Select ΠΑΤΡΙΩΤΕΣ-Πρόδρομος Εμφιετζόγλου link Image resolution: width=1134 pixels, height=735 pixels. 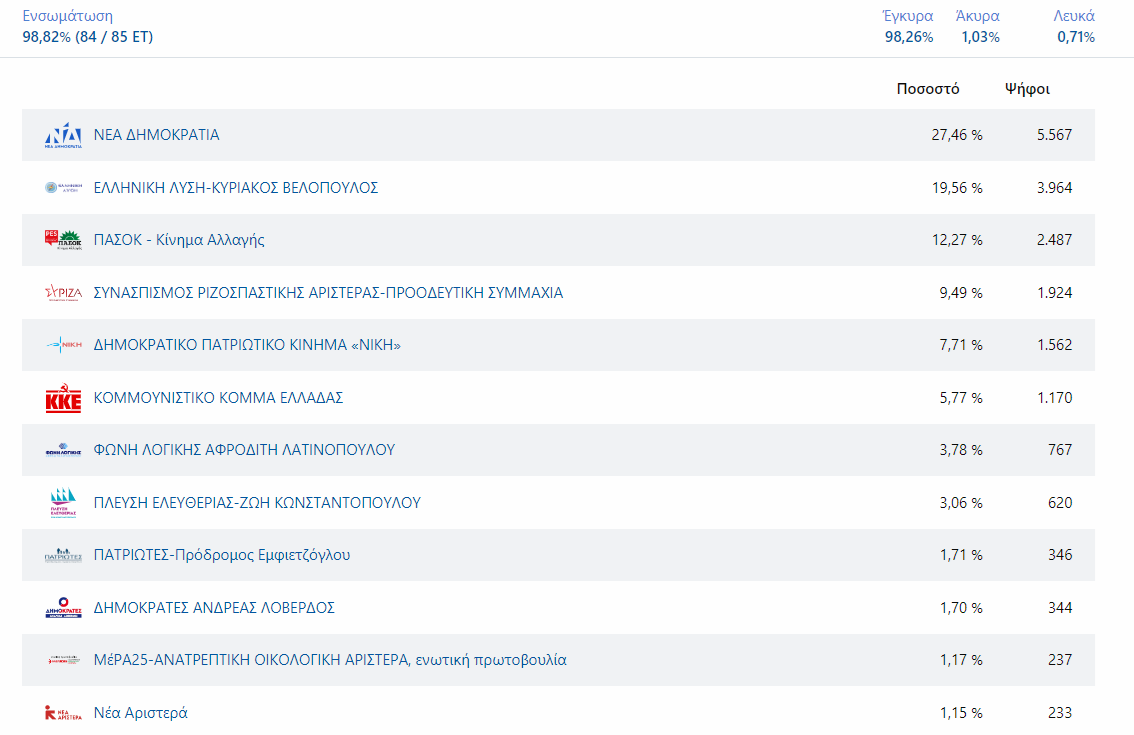click(x=222, y=555)
